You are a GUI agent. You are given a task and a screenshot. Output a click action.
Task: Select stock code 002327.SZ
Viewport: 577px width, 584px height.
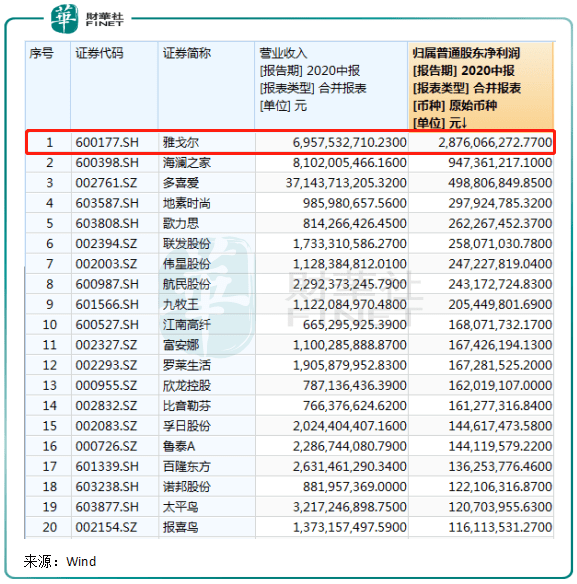point(106,345)
